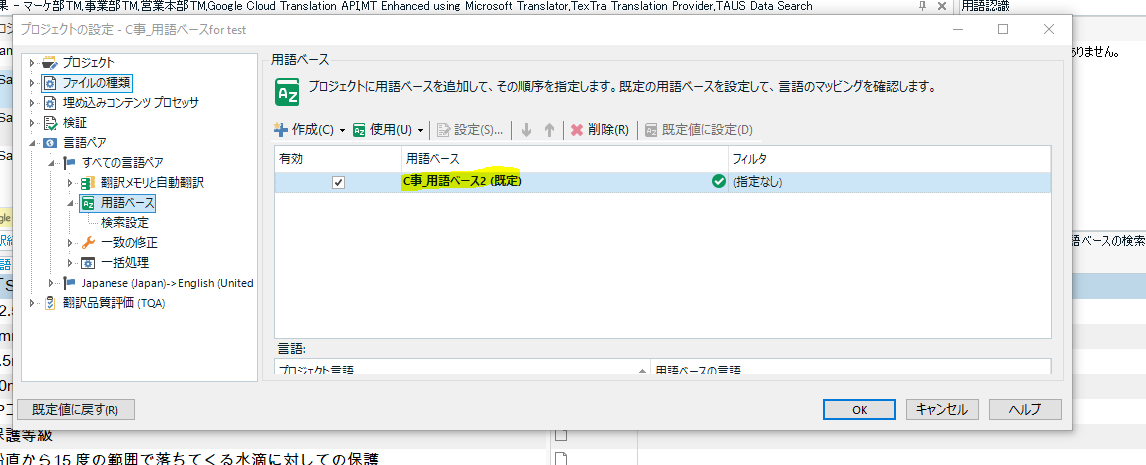Collapse the 言語ペア tree node
Image resolution: width=1146 pixels, height=465 pixels.
(32, 143)
